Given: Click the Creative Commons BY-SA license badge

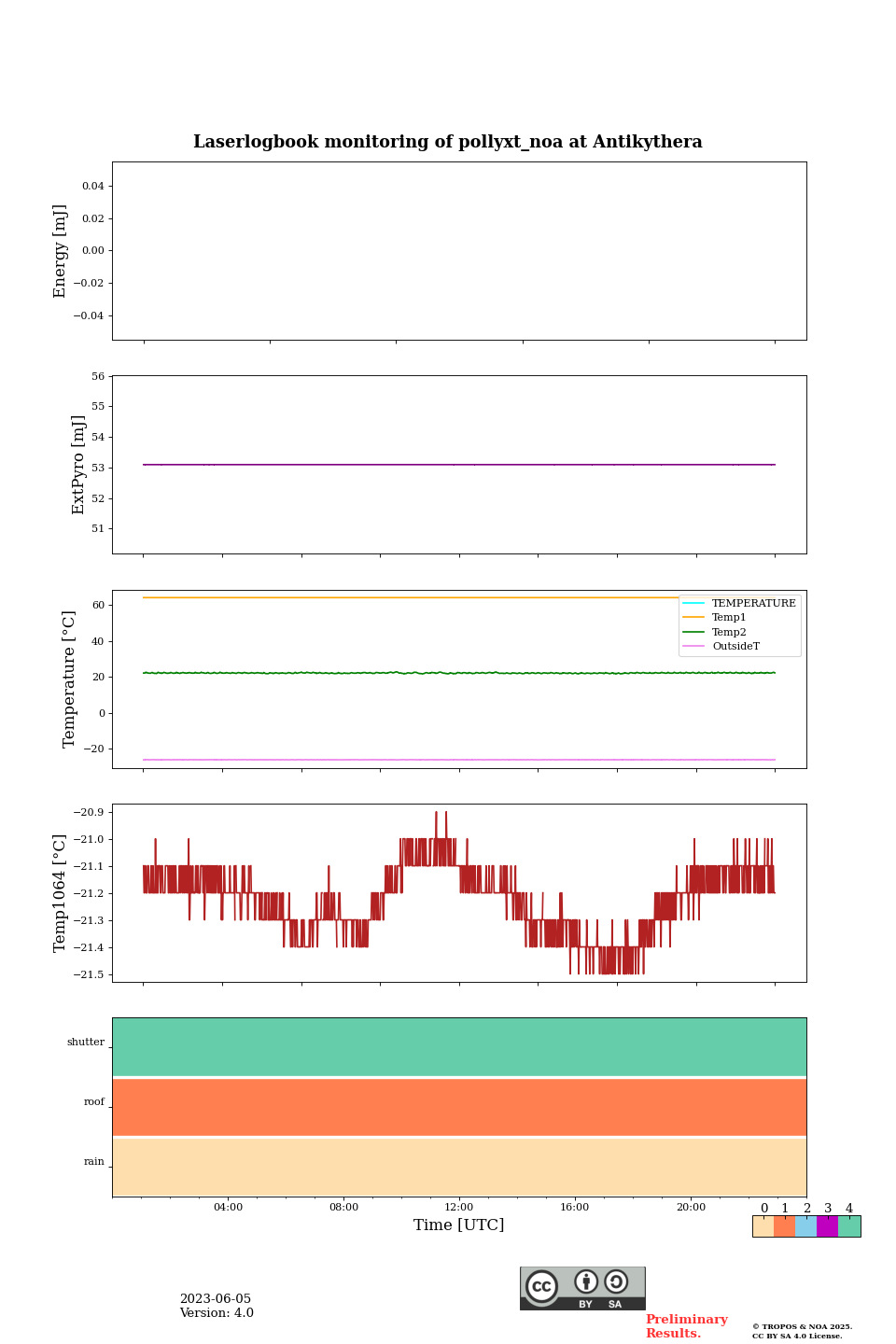Looking at the screenshot, I should 582,1288.
